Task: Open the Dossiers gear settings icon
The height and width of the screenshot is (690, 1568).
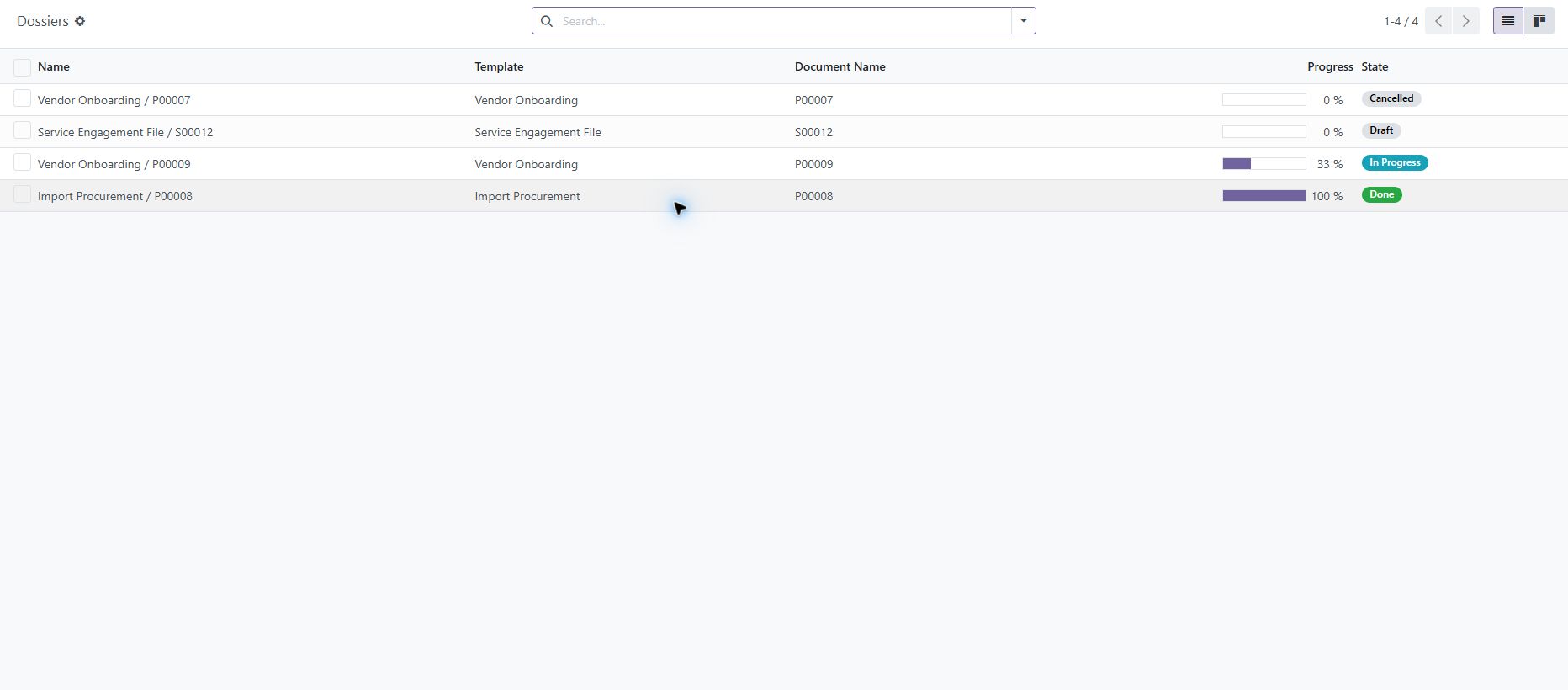Action: tap(80, 21)
